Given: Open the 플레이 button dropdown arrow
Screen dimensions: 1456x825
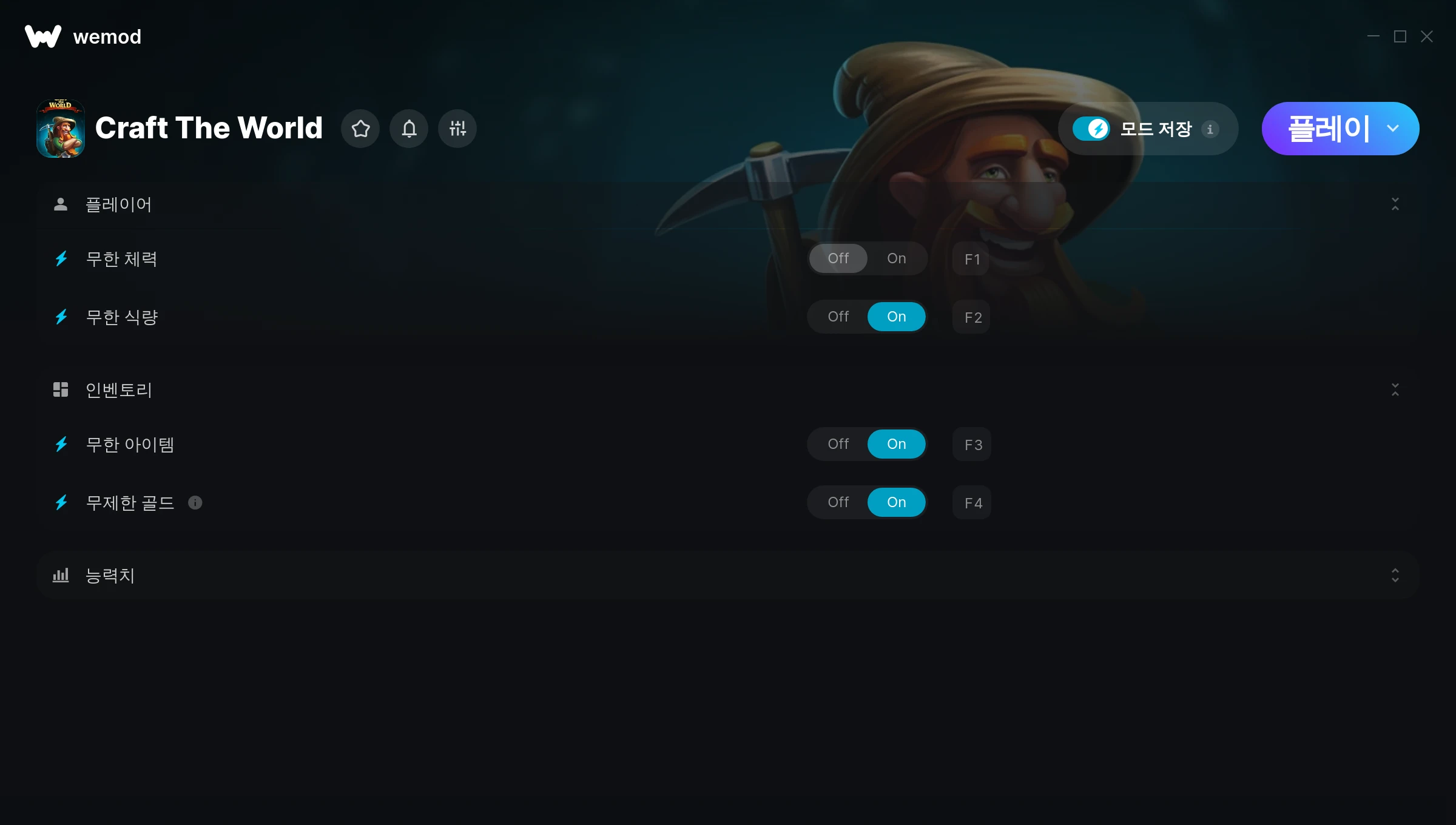Looking at the screenshot, I should 1393,129.
